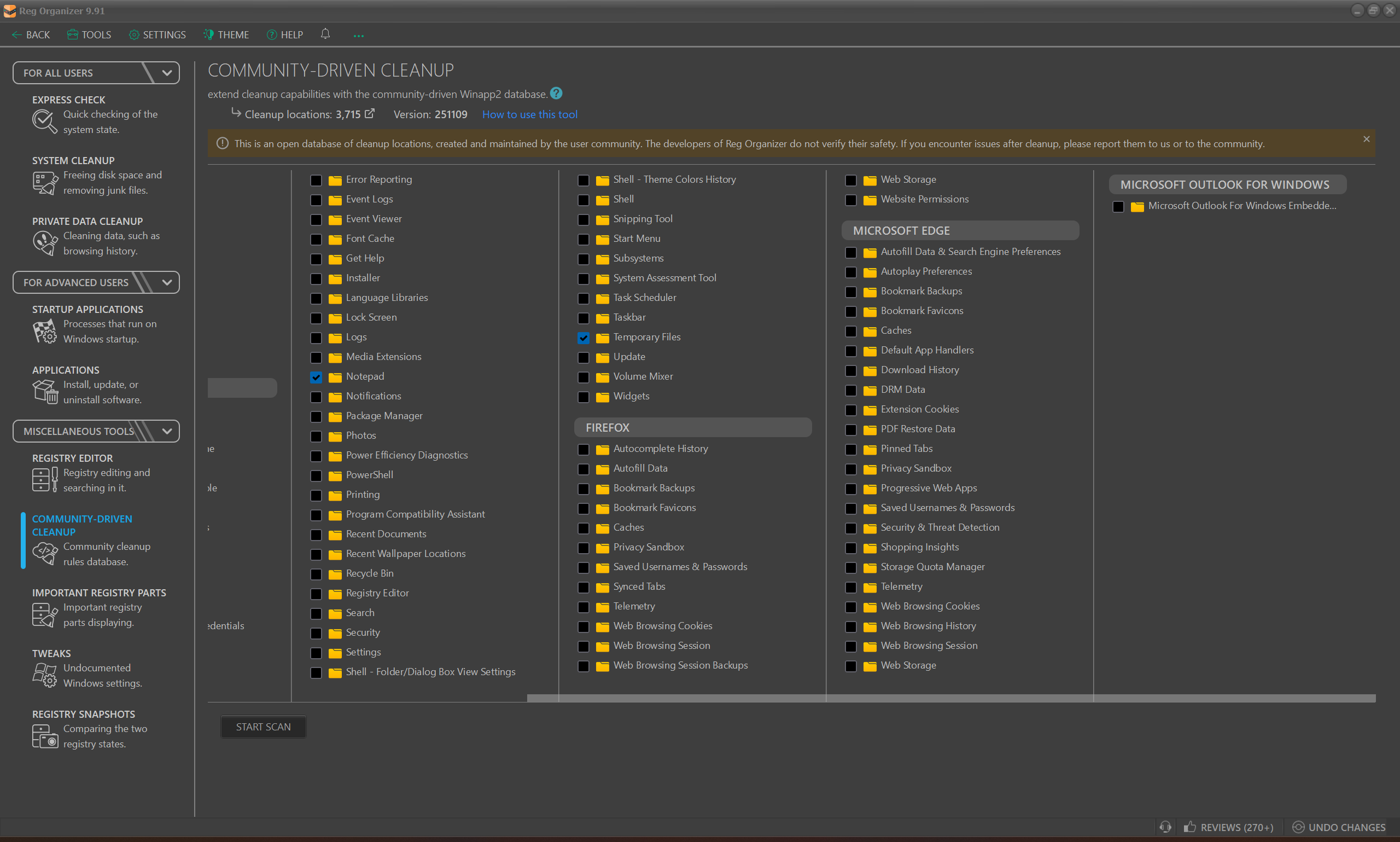Select the System Assessment Tool entry
The width and height of the screenshot is (1400, 842).
pyautogui.click(x=664, y=277)
